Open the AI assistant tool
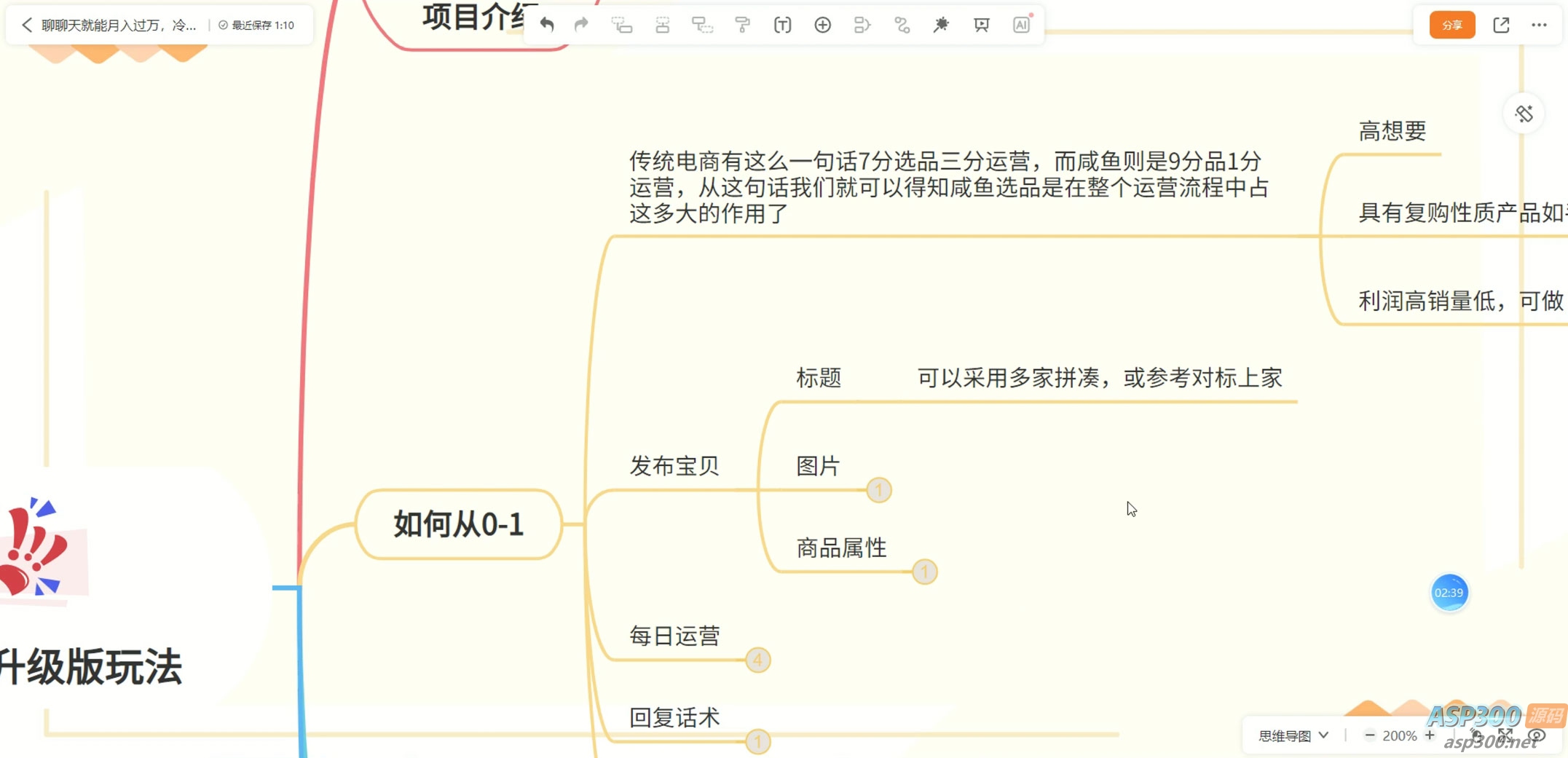1568x758 pixels. tap(1021, 25)
